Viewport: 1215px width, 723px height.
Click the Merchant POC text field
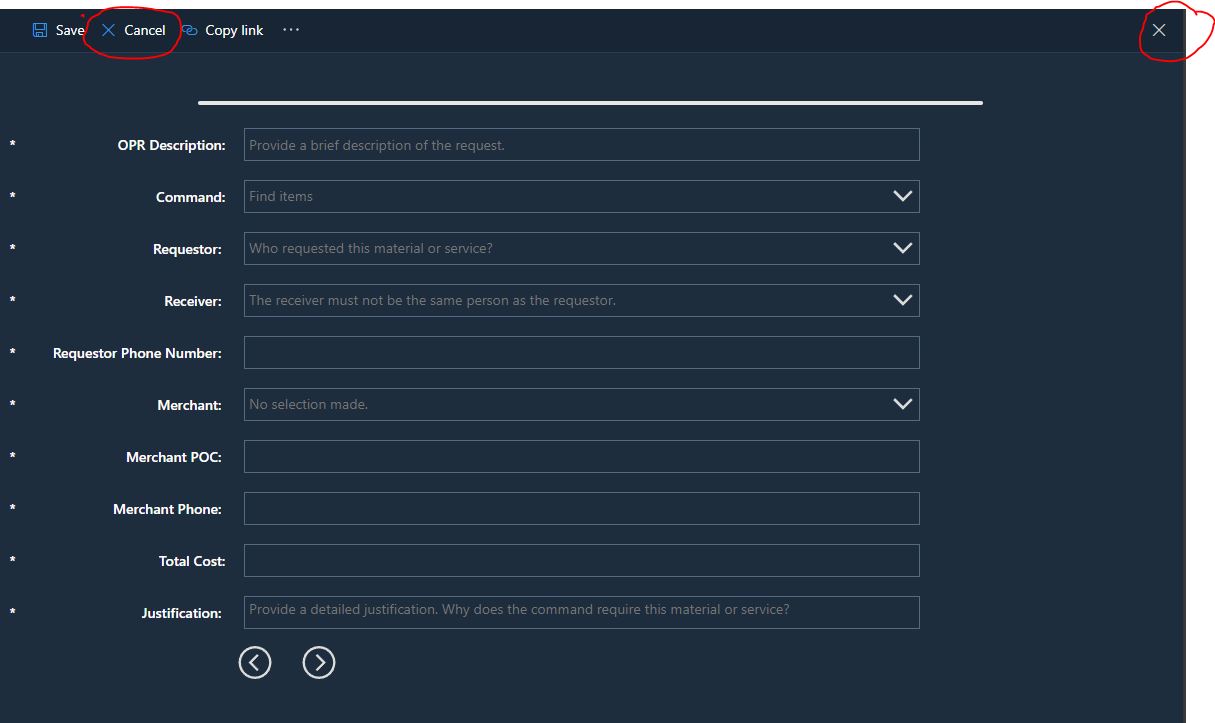pyautogui.click(x=582, y=456)
